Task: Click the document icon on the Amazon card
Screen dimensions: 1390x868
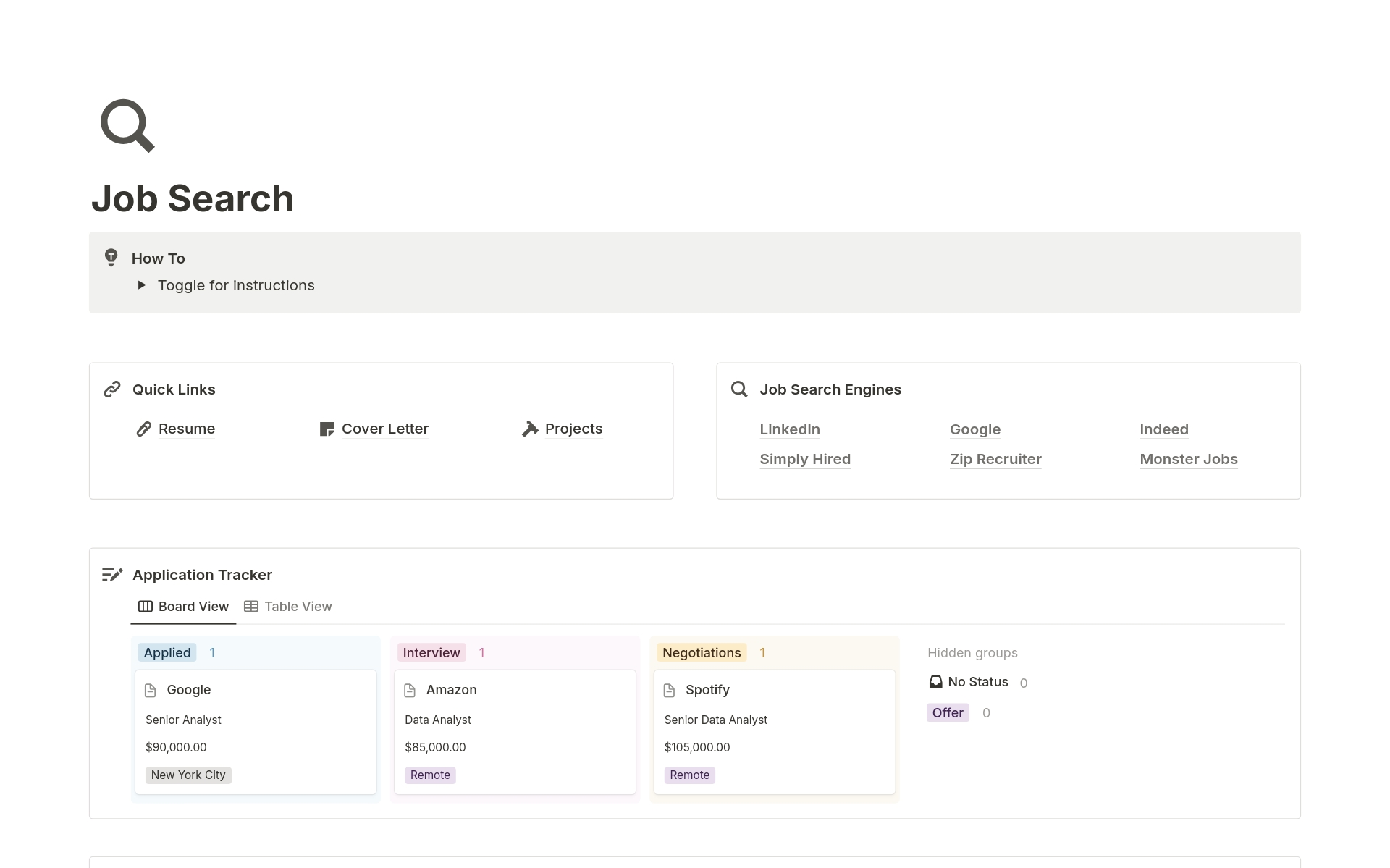Action: pyautogui.click(x=410, y=690)
